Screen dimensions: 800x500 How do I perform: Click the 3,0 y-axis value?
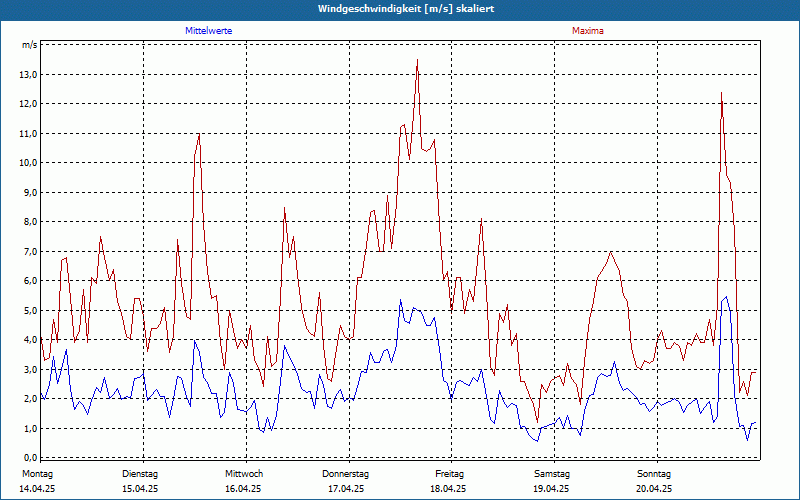point(30,369)
